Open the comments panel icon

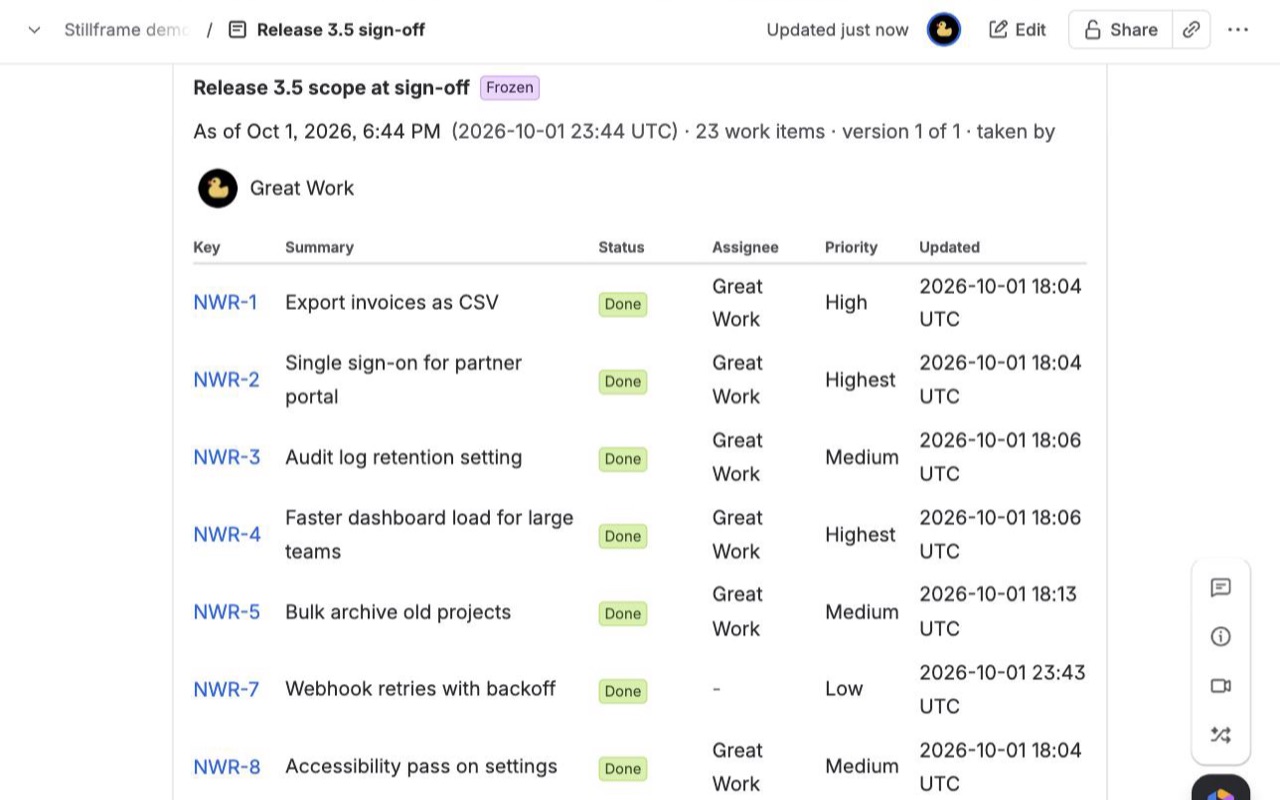[x=1220, y=588]
